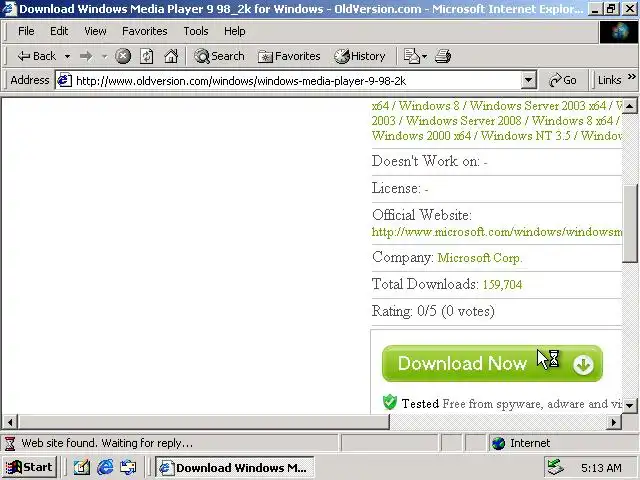Click the Print toolbar icon
Image resolution: width=640 pixels, height=480 pixels.
443,56
